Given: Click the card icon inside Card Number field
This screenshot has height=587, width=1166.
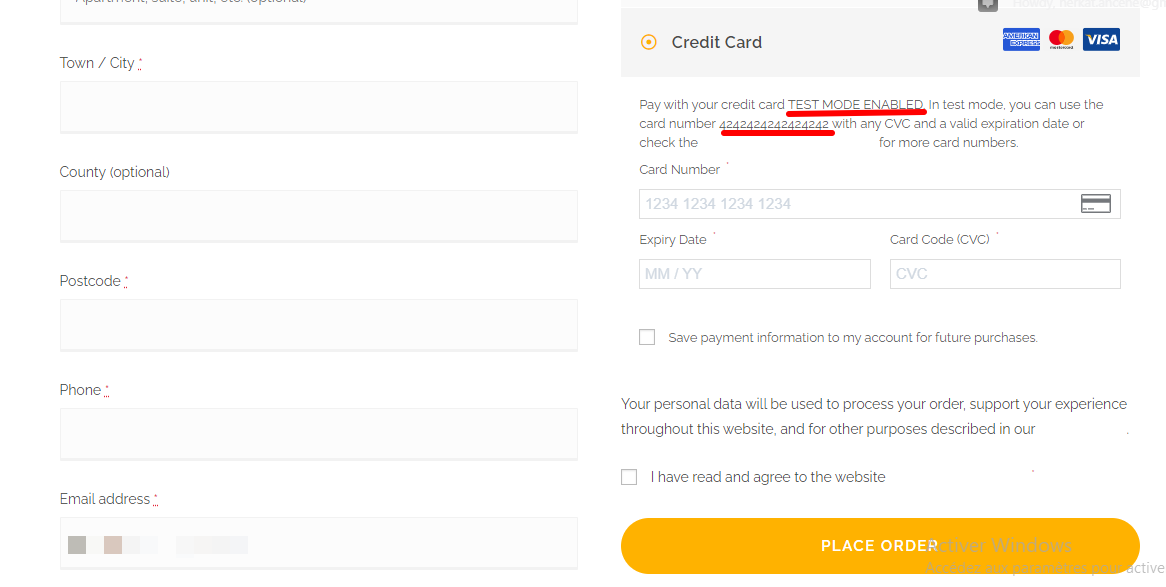Looking at the screenshot, I should click(x=1096, y=204).
